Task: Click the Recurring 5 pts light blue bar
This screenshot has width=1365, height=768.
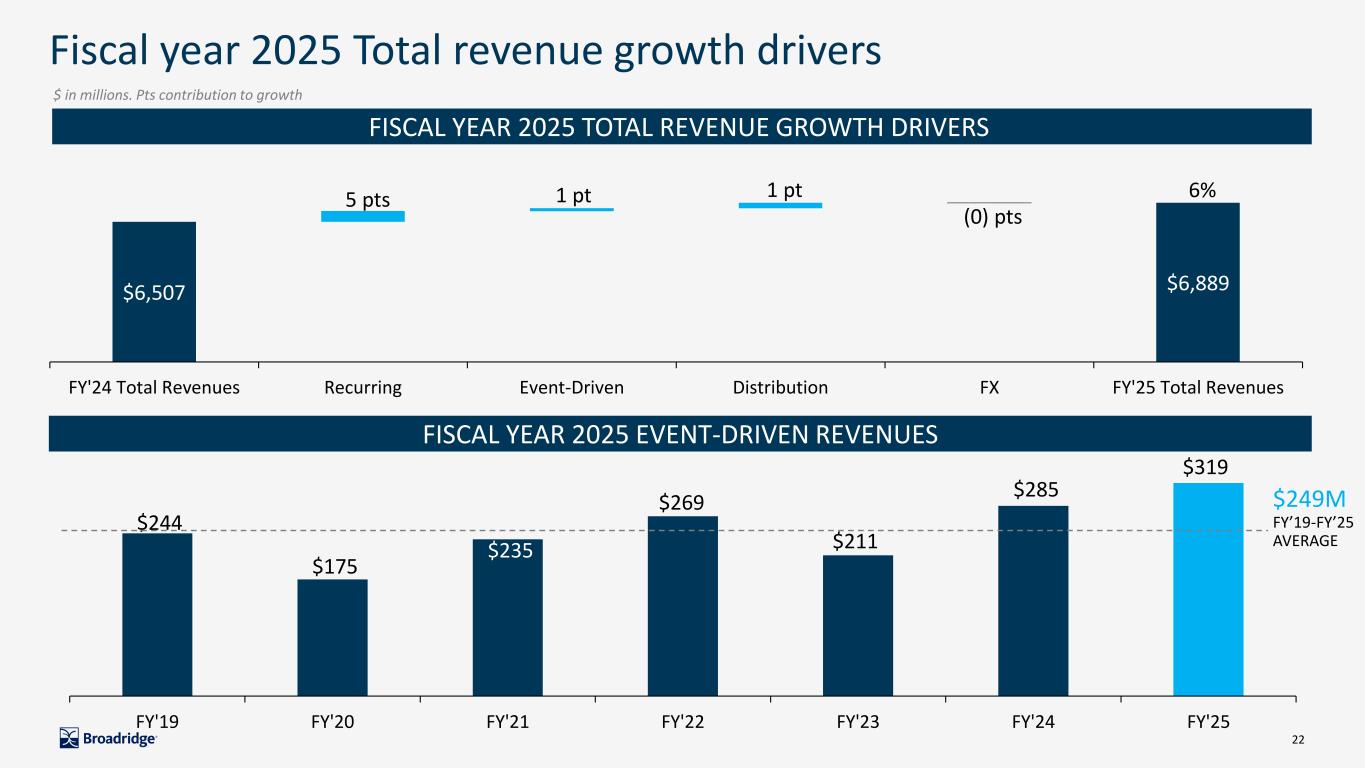Action: (x=362, y=216)
